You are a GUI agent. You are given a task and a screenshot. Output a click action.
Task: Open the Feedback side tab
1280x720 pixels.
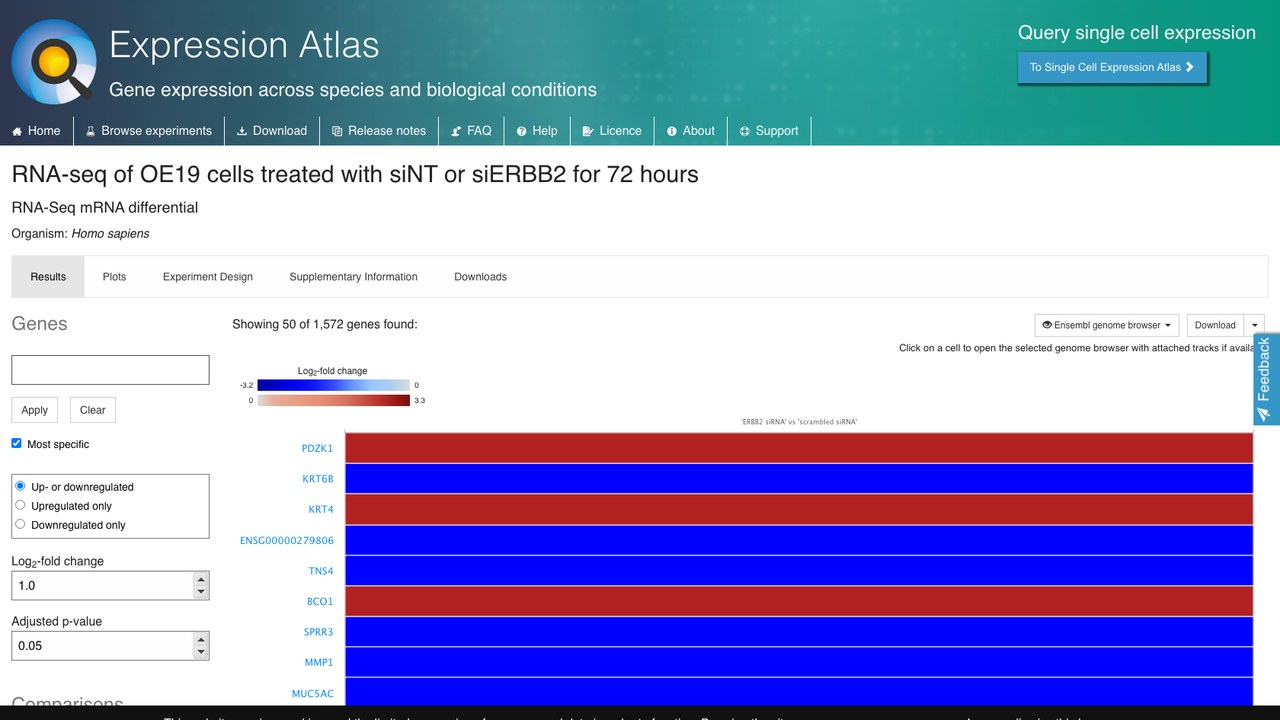(1265, 379)
